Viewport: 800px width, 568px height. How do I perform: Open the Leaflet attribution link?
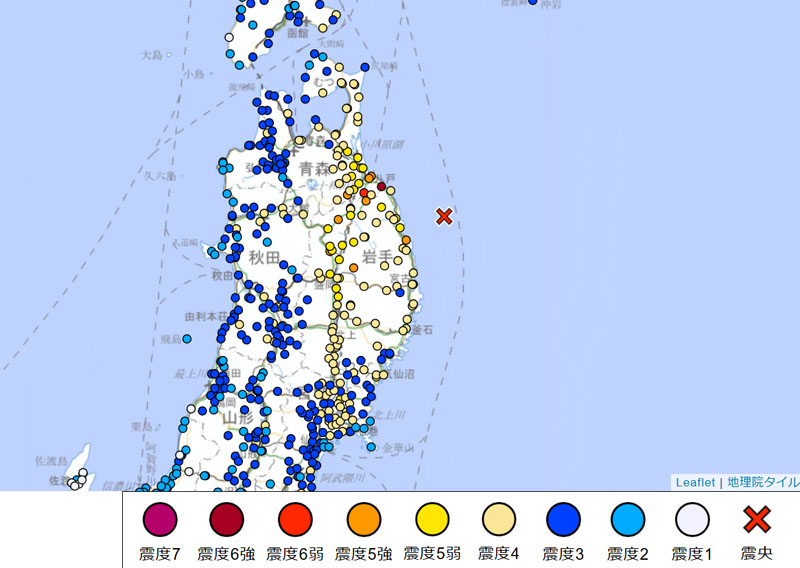(695, 482)
